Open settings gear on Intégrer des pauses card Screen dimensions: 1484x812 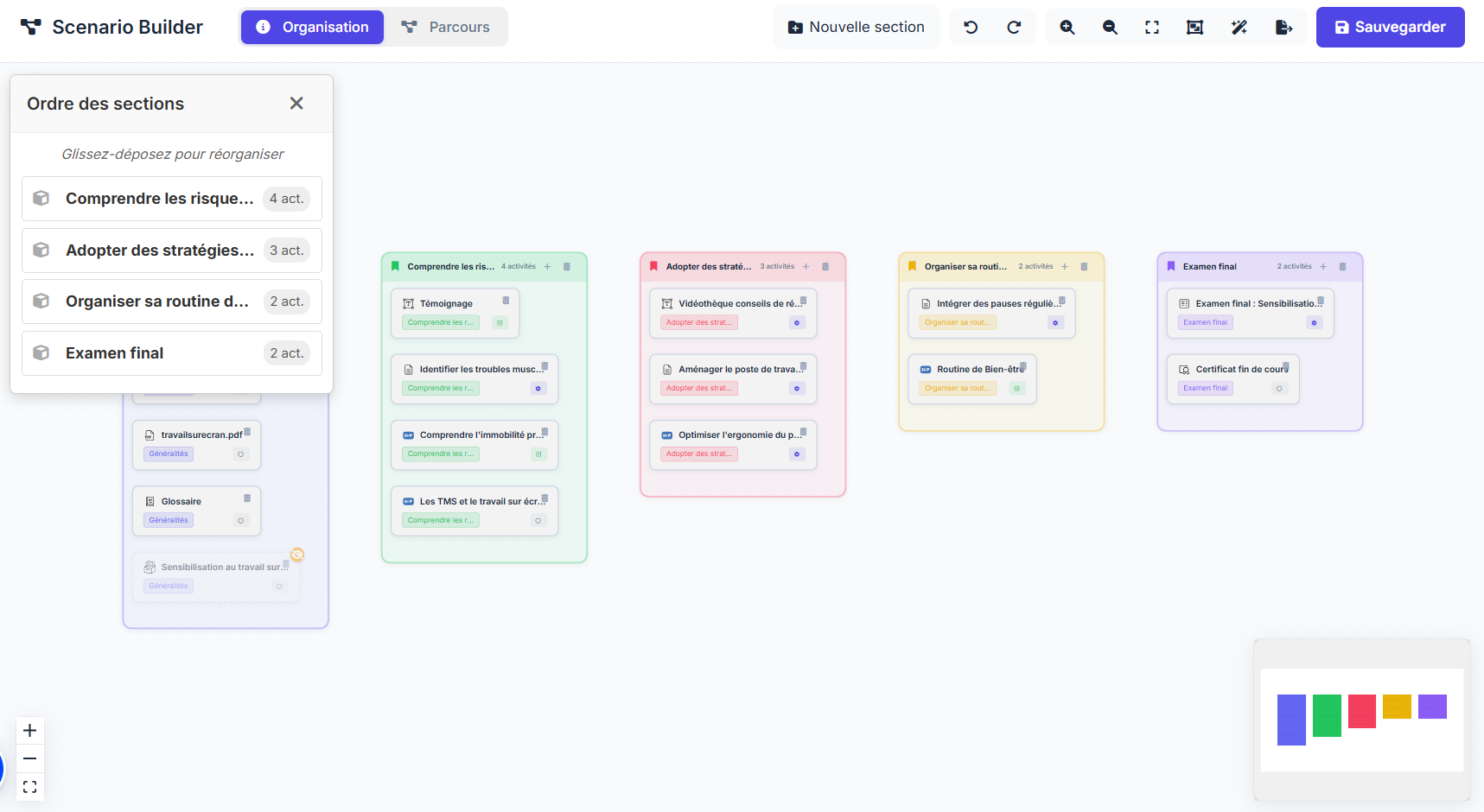(x=1055, y=322)
